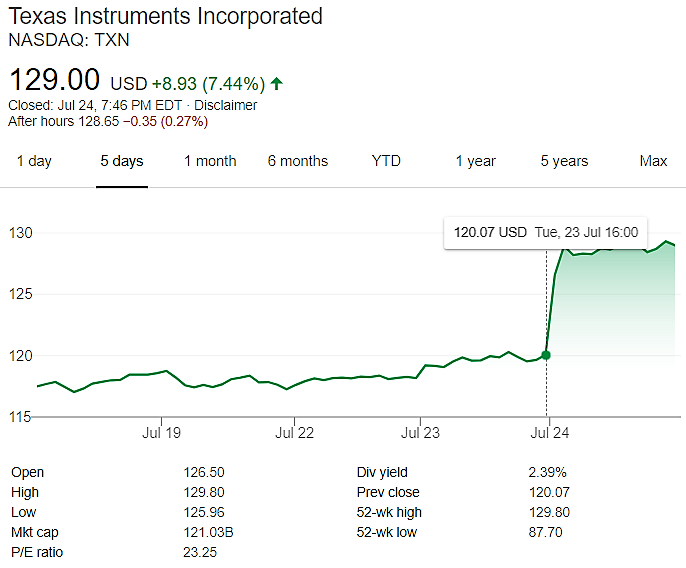Click the NASDAQ: TXN ticker text
The height and width of the screenshot is (568, 686).
[x=69, y=40]
